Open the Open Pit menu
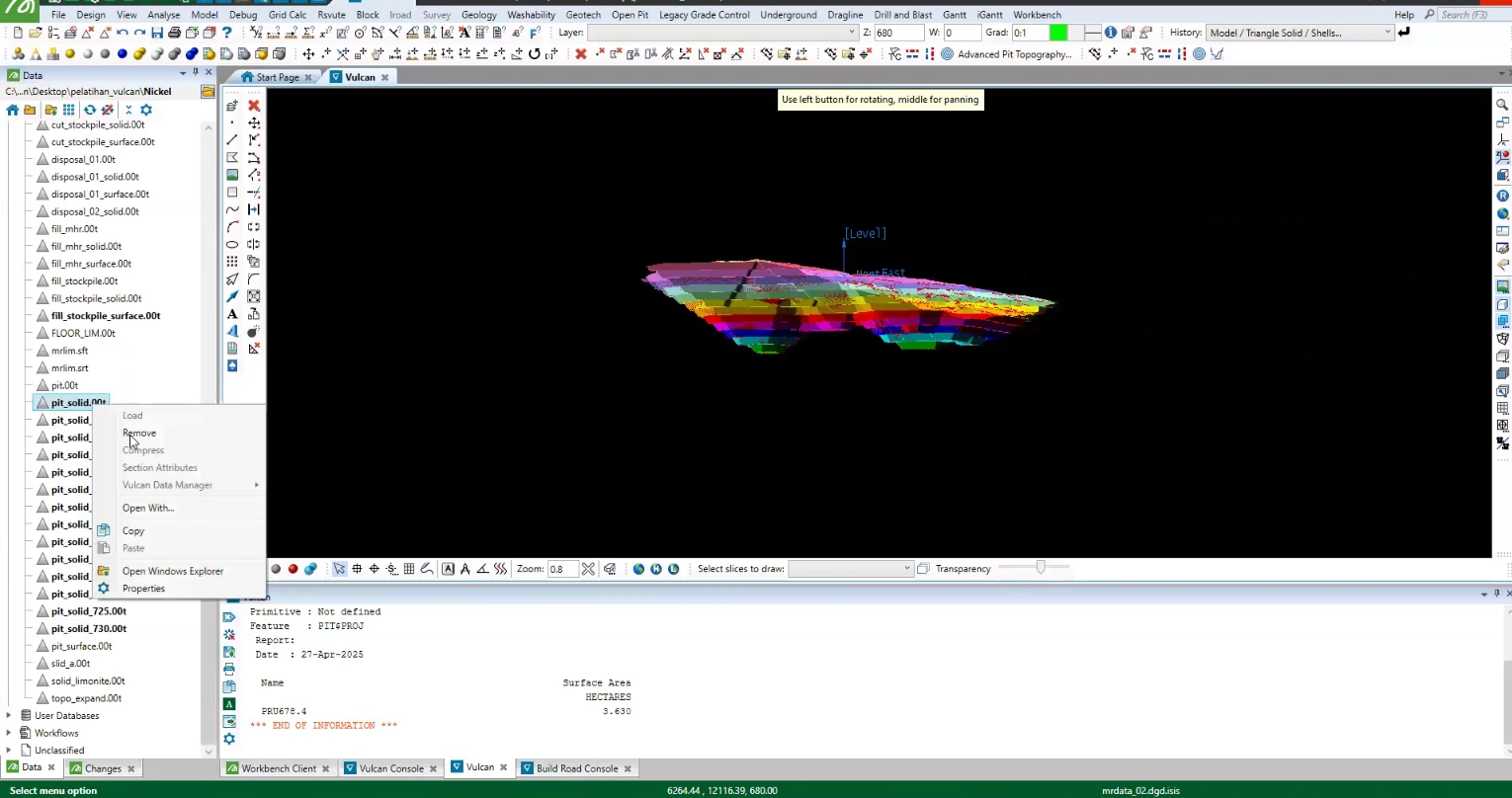The image size is (1512, 798). coord(630,15)
